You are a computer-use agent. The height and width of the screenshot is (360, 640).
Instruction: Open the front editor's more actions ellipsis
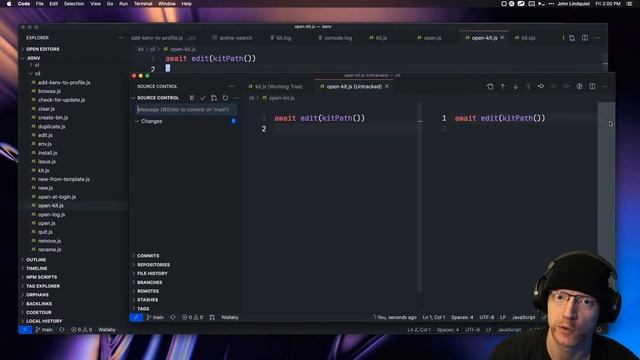pos(605,87)
